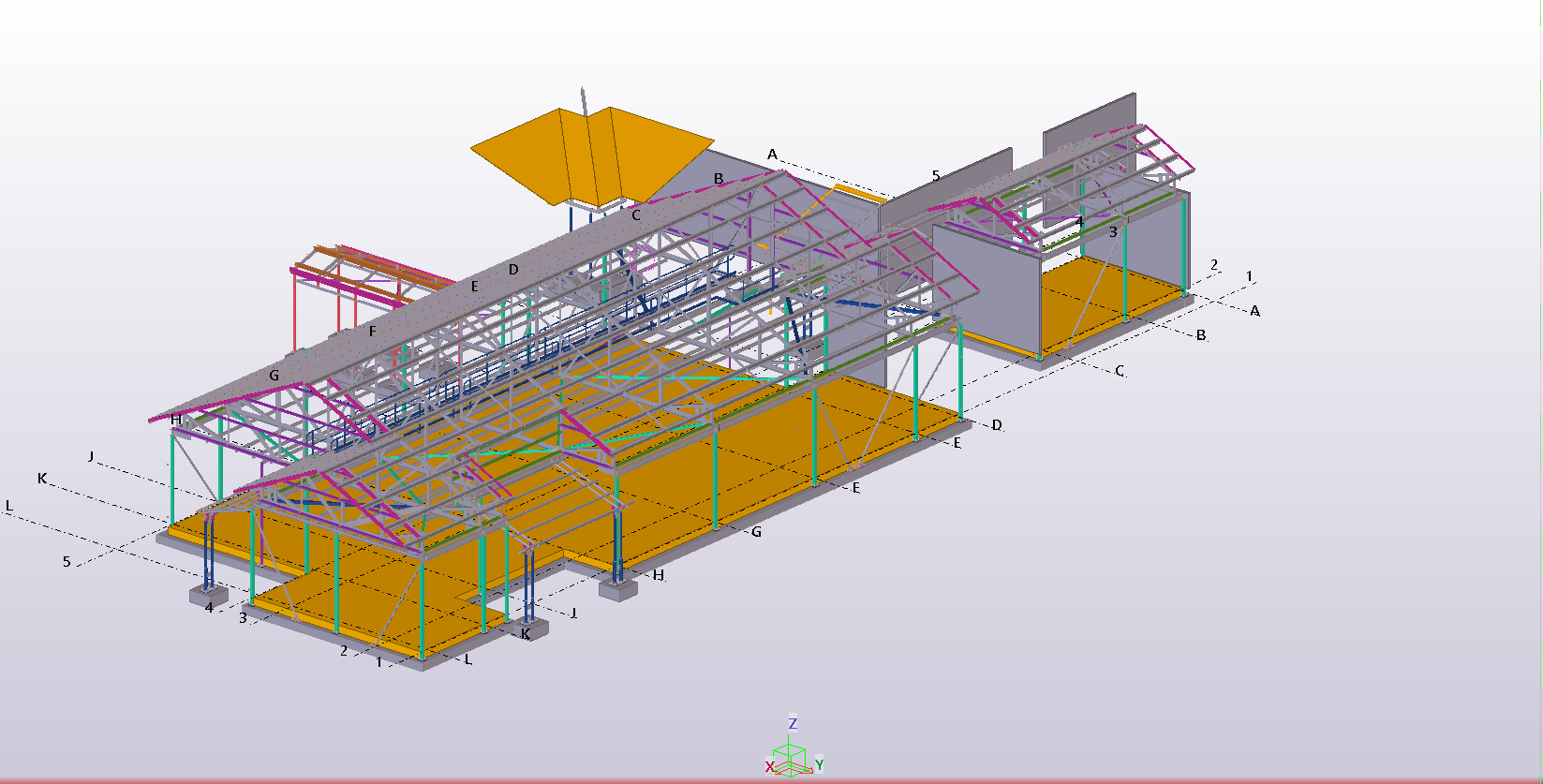Click the thin pole atop the orange hopper
This screenshot has width=1543, height=784.
point(584,99)
